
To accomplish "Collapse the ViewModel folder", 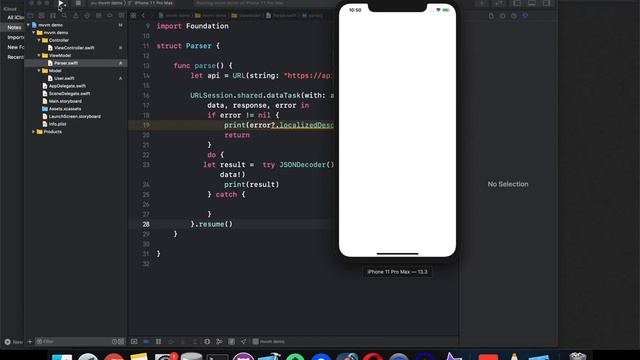I will pyautogui.click(x=39, y=56).
